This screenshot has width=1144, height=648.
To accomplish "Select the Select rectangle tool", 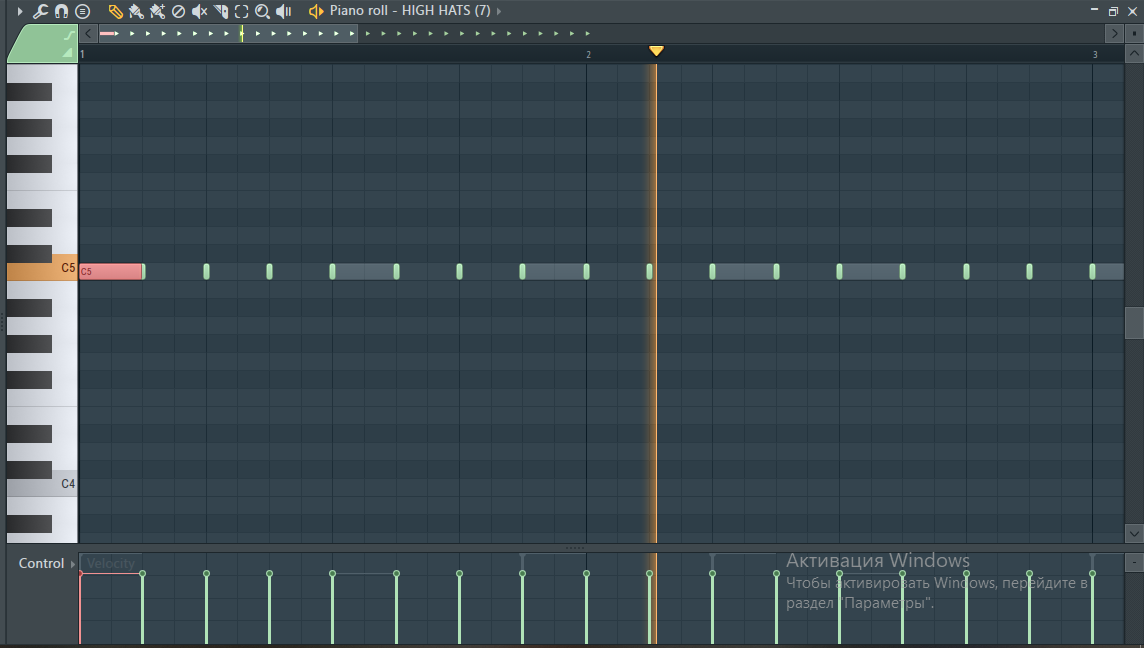I will [x=241, y=11].
